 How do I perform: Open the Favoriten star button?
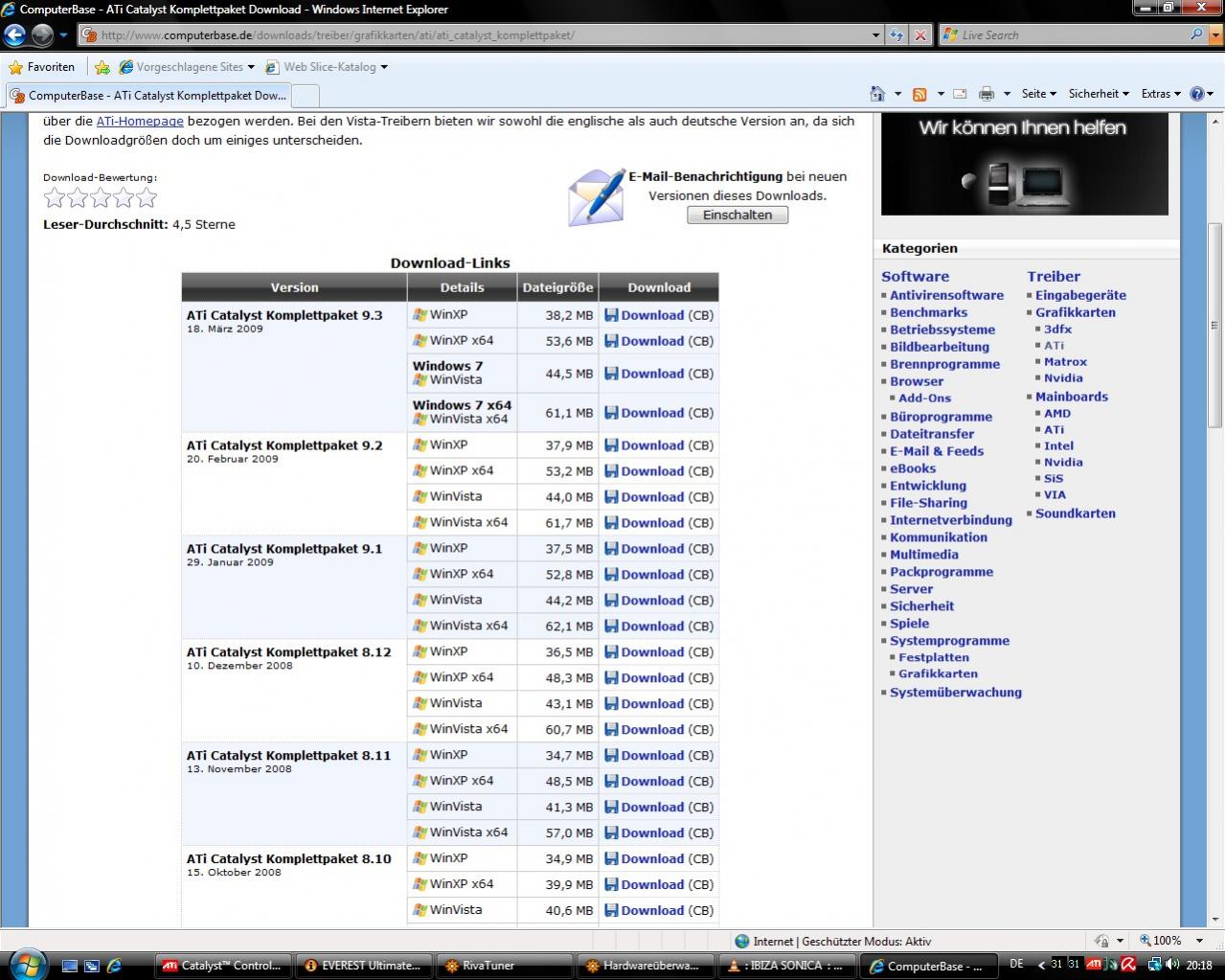pos(41,67)
